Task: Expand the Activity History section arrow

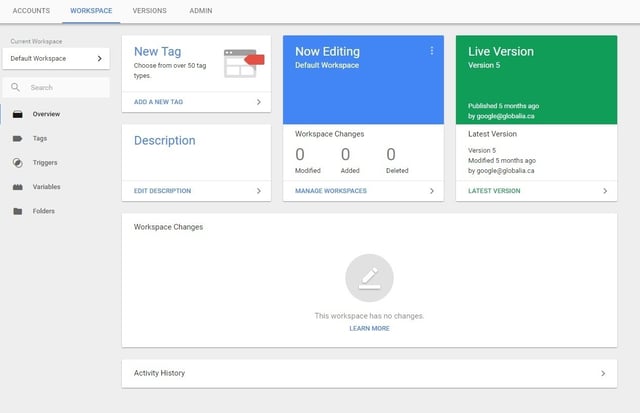Action: (603, 373)
